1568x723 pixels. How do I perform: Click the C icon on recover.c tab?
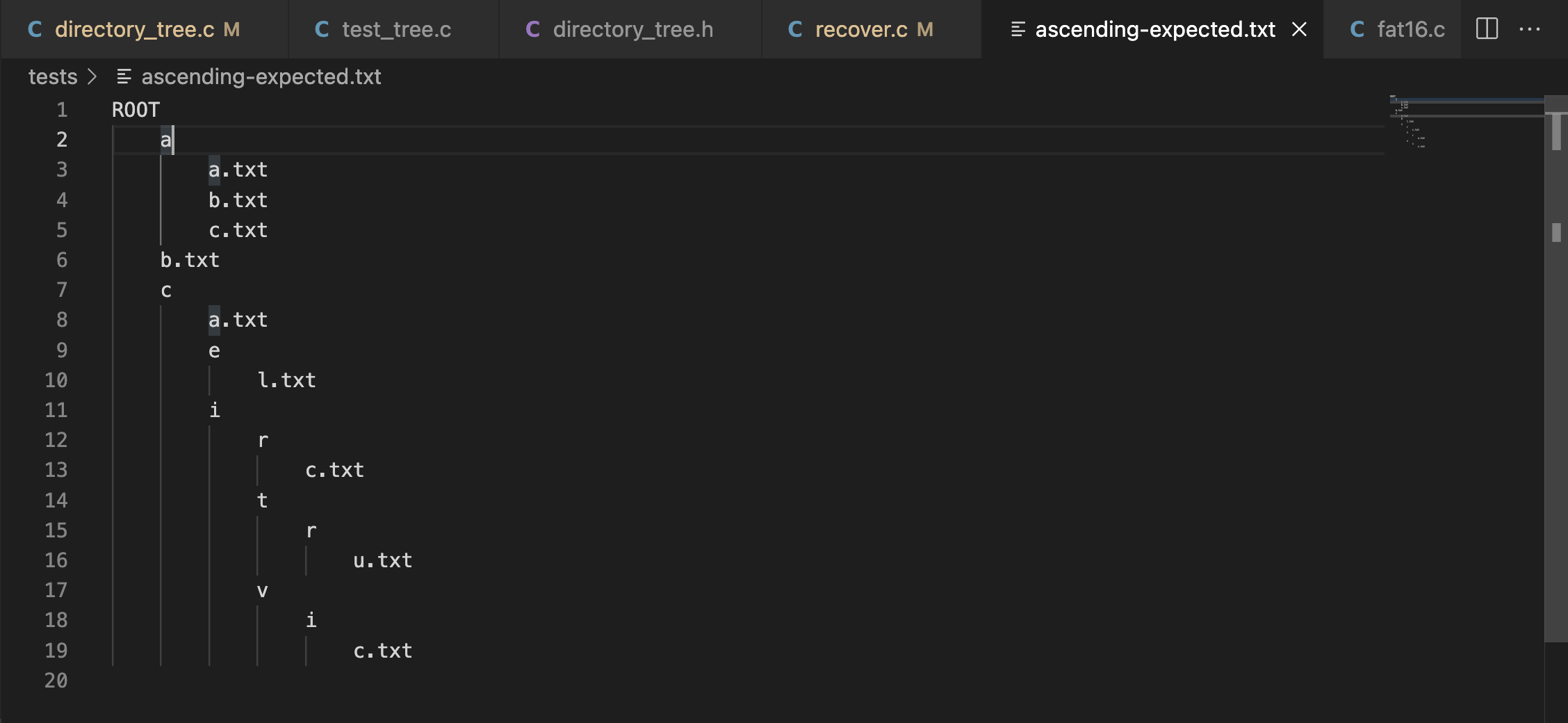point(795,29)
